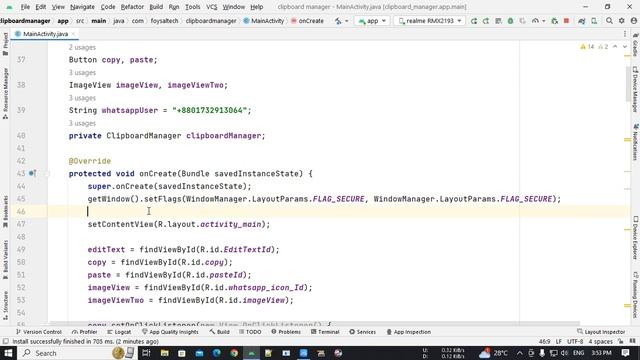
Task: Close the MainActivity.java tab
Action: click(x=73, y=34)
